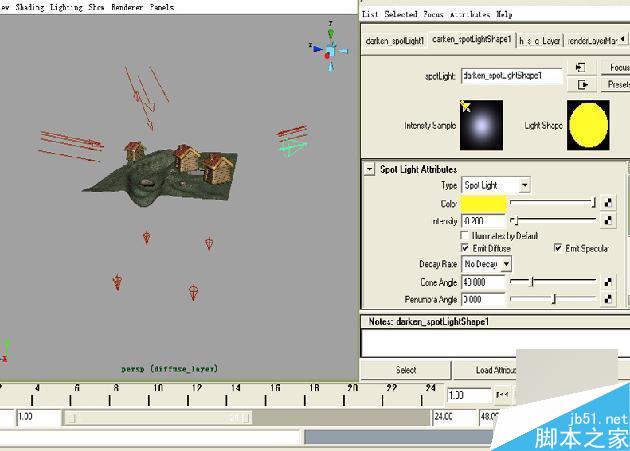Open Attributes menu in Attribute Editor
This screenshot has height=451, width=630.
(470, 14)
